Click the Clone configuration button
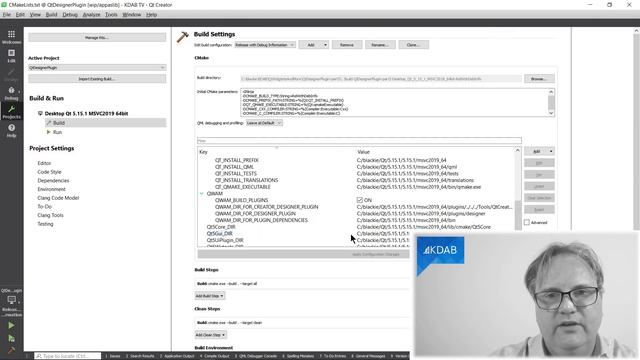Screen dimensions: 640x360 point(413,45)
